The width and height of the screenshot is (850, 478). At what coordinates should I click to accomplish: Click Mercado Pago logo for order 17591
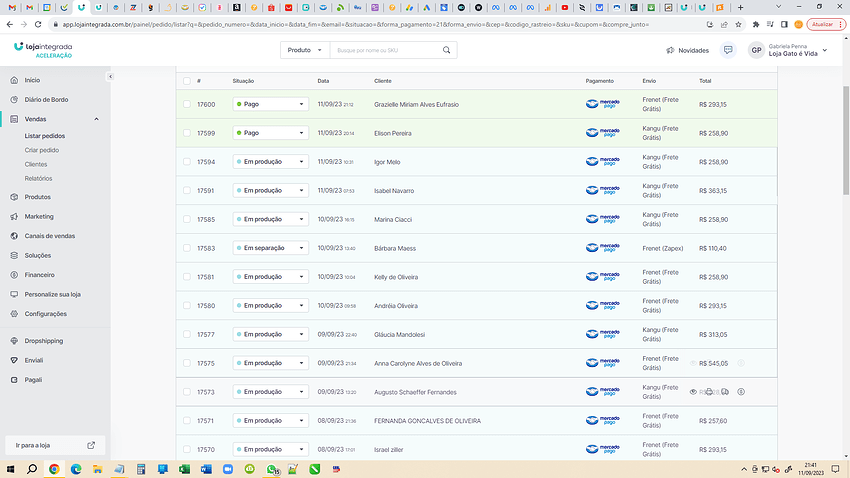pos(602,190)
